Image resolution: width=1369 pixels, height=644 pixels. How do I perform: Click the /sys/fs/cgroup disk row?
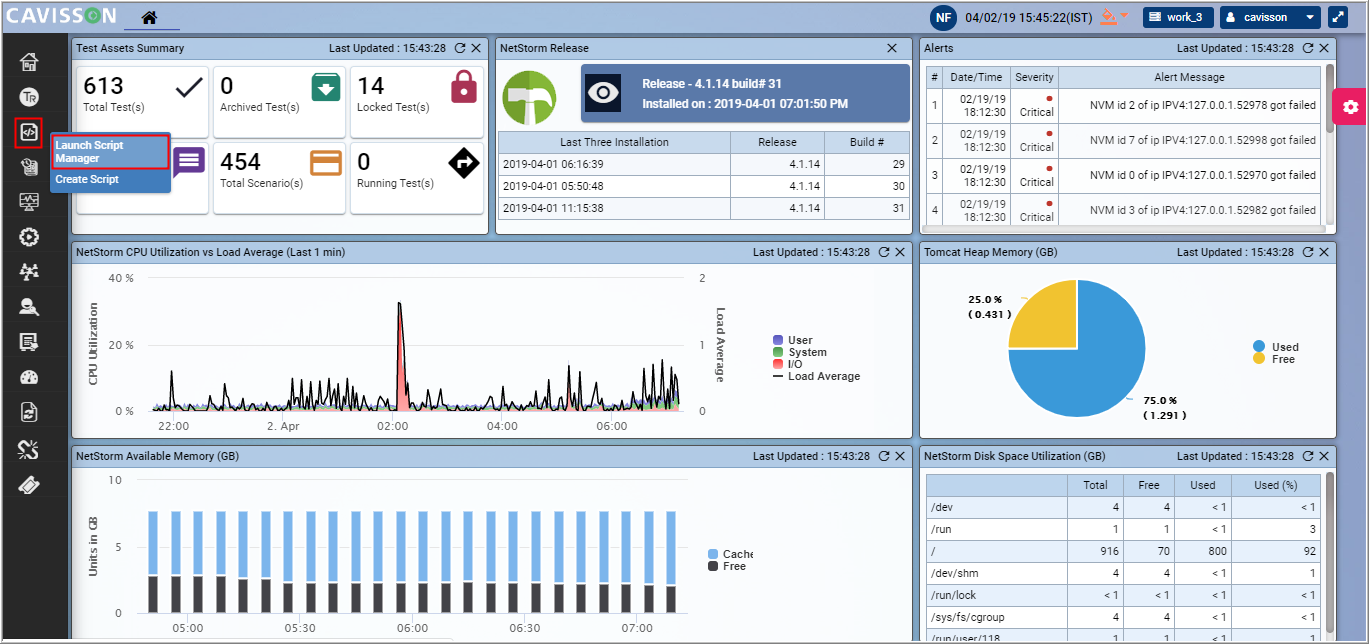click(1123, 617)
